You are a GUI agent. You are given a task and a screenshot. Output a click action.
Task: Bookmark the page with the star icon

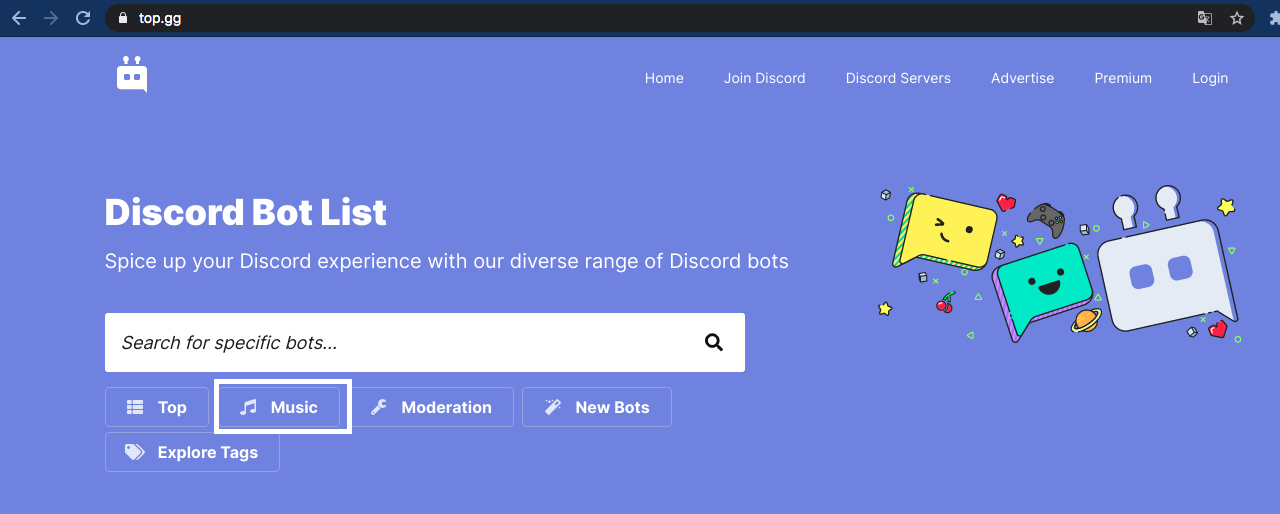tap(1237, 18)
